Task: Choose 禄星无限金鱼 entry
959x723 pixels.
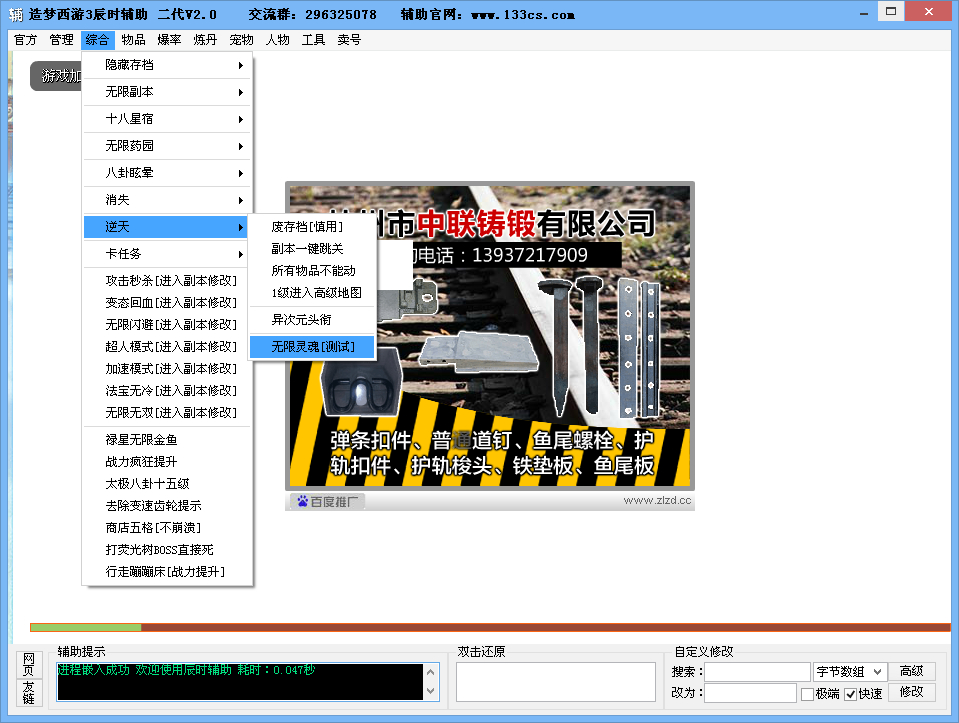Action: (x=167, y=440)
